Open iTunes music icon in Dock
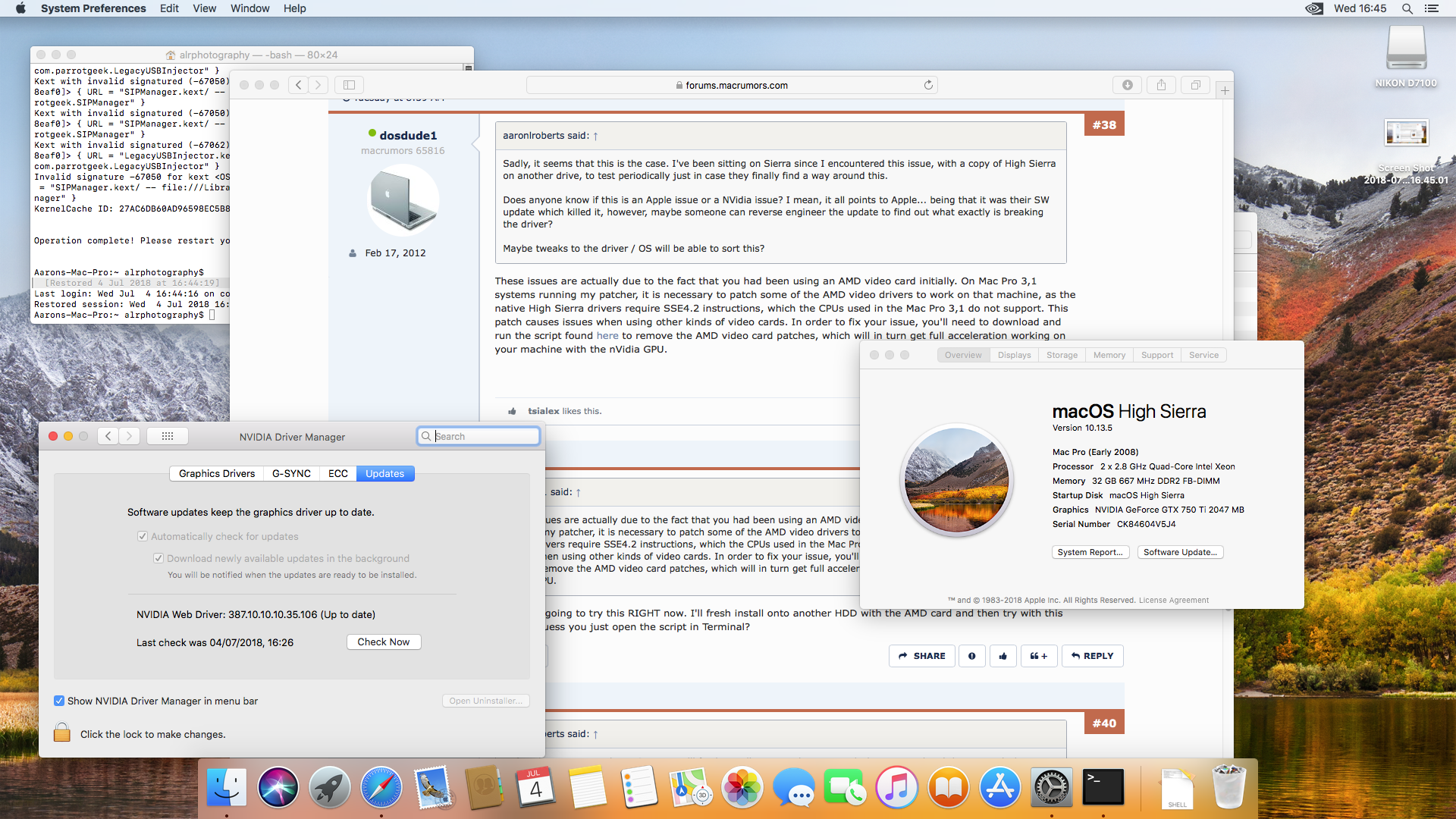 [897, 787]
